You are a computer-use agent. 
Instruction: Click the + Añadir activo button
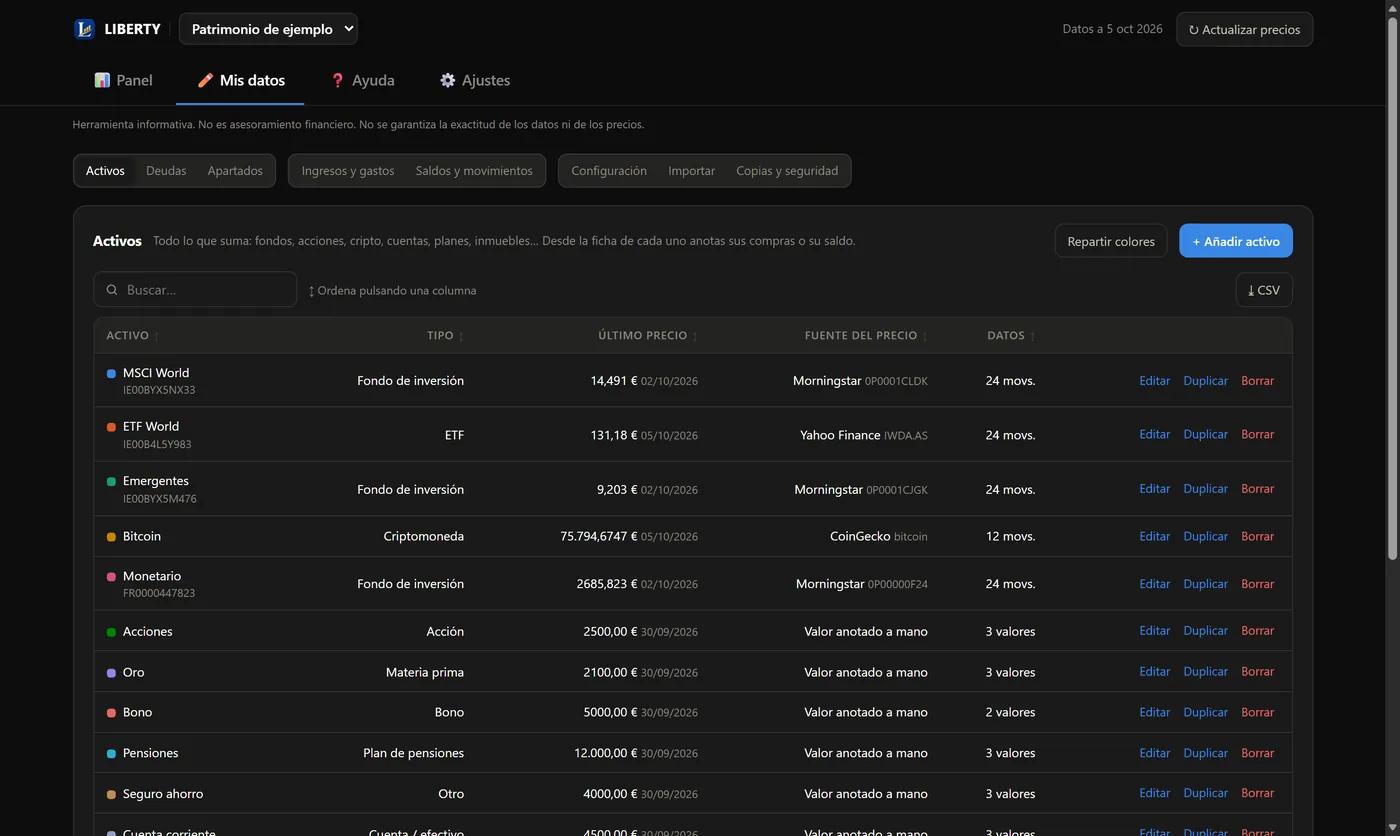1236,241
